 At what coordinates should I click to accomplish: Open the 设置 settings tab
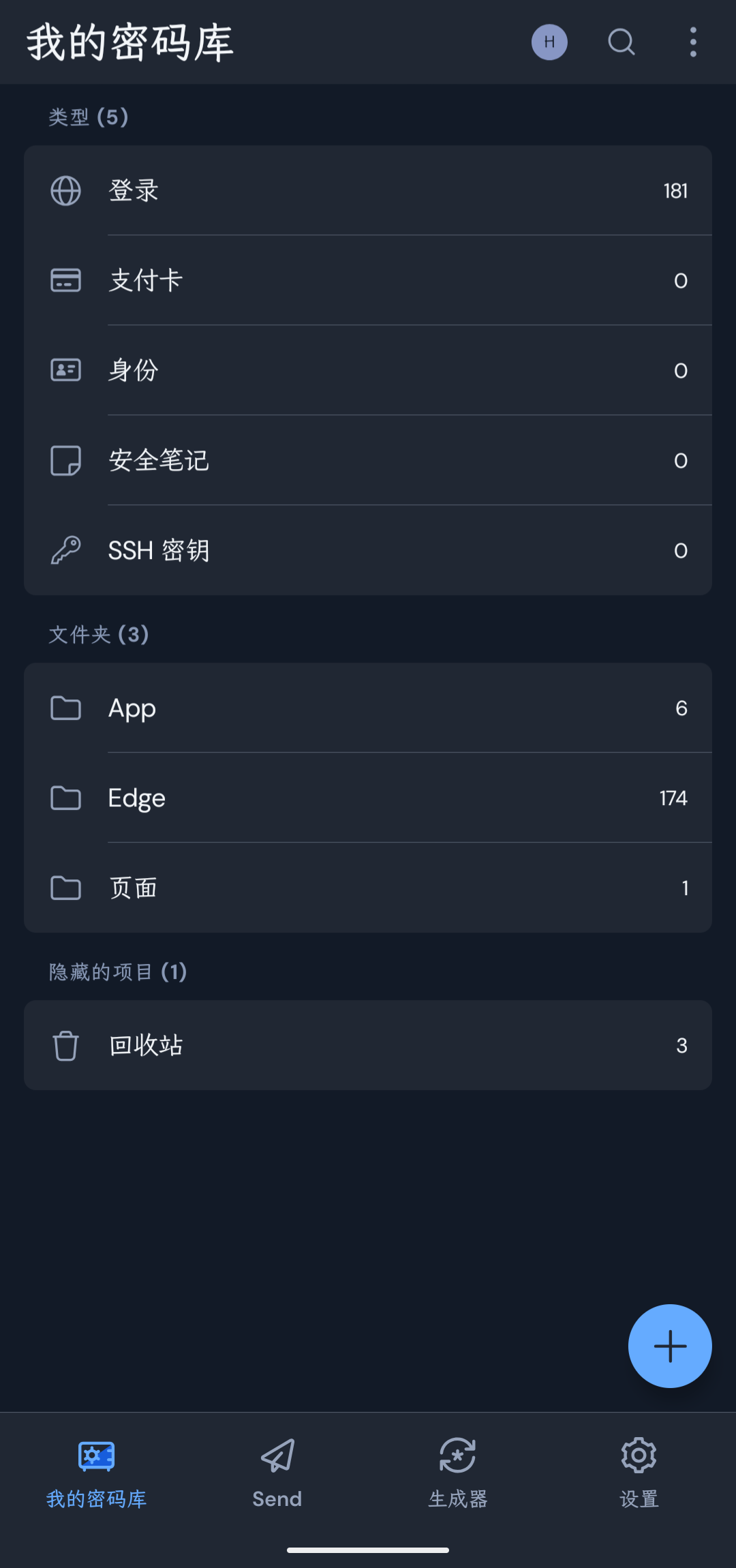tap(639, 1473)
